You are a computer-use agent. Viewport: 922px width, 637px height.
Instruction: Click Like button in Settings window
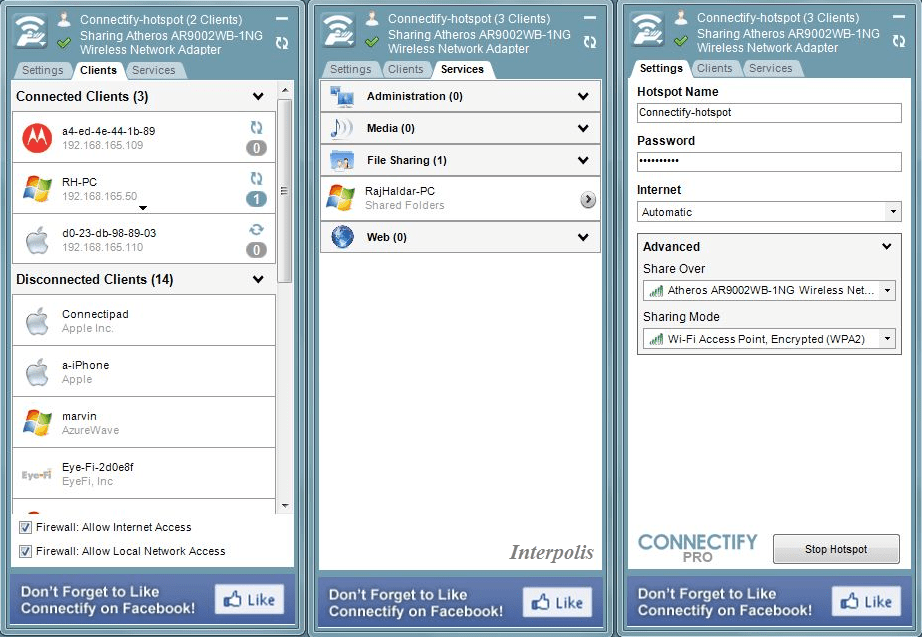(x=866, y=601)
